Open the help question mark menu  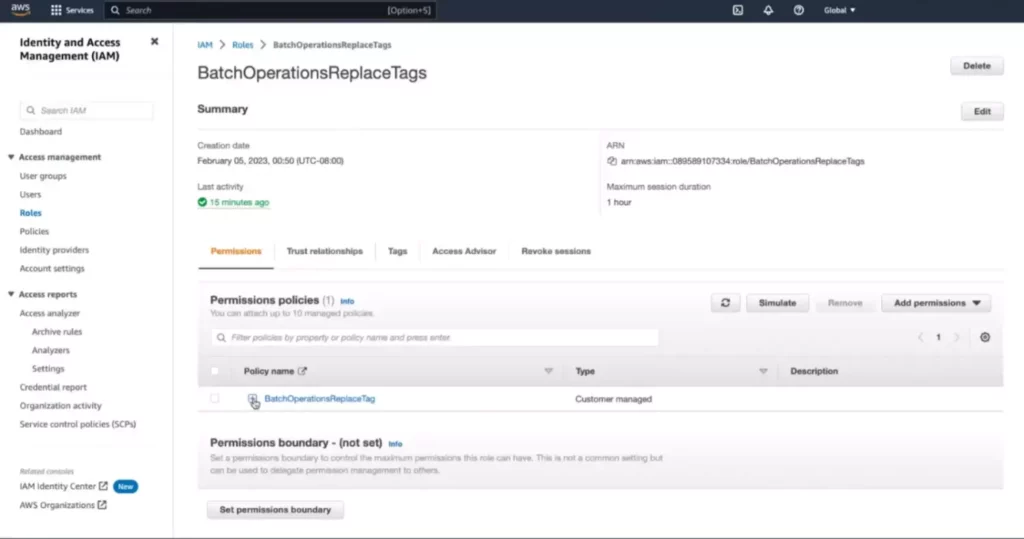coord(799,10)
